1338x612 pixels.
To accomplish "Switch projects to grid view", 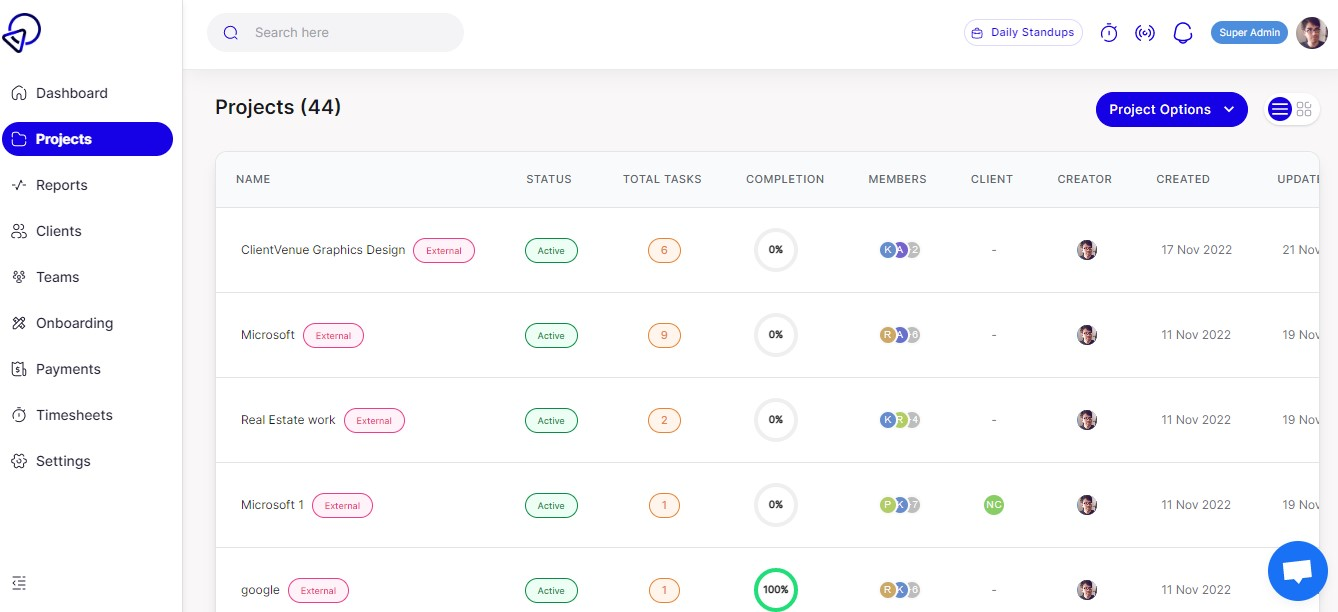I will 1304,109.
